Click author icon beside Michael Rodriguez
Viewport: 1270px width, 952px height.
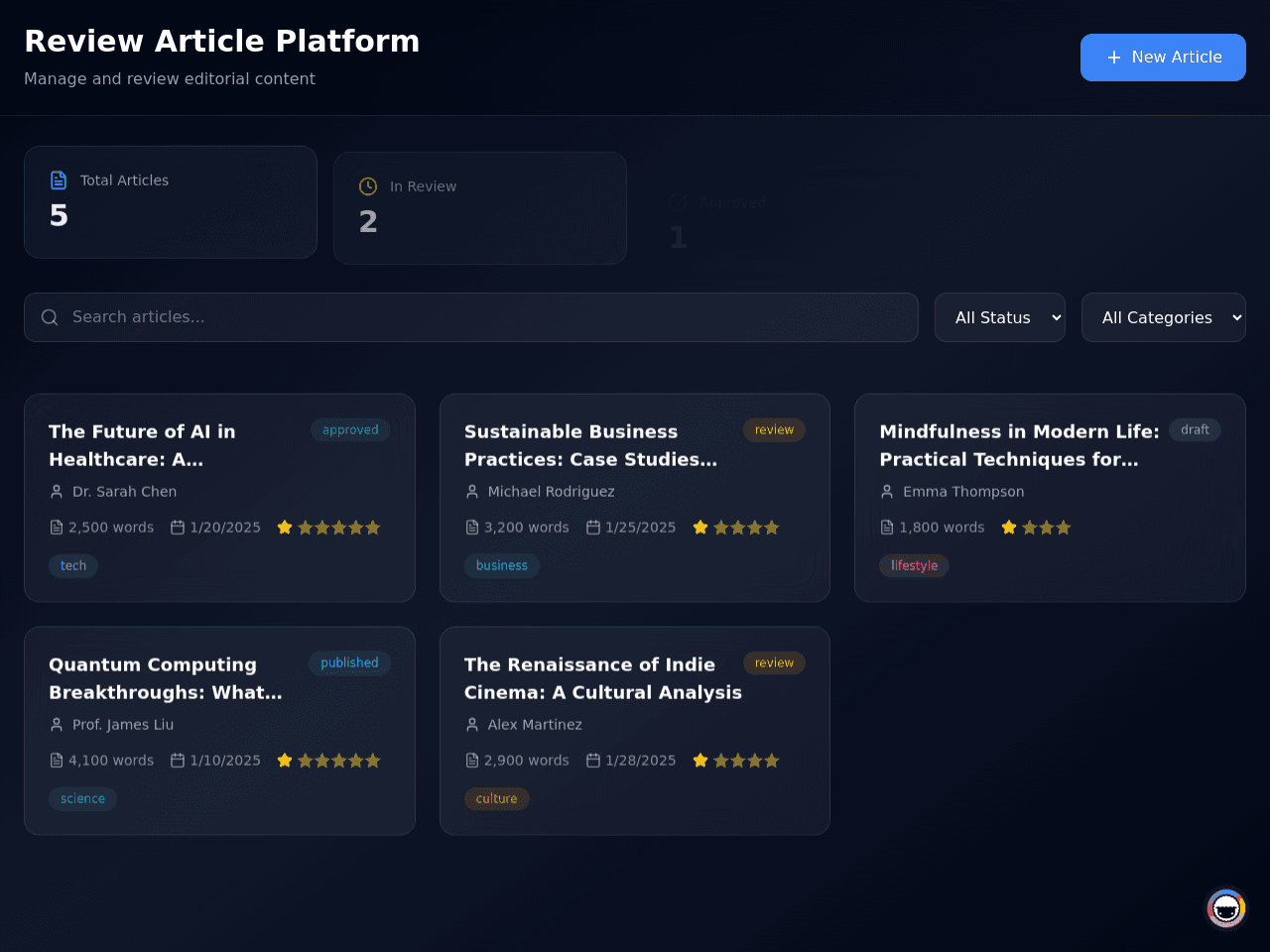click(x=472, y=492)
